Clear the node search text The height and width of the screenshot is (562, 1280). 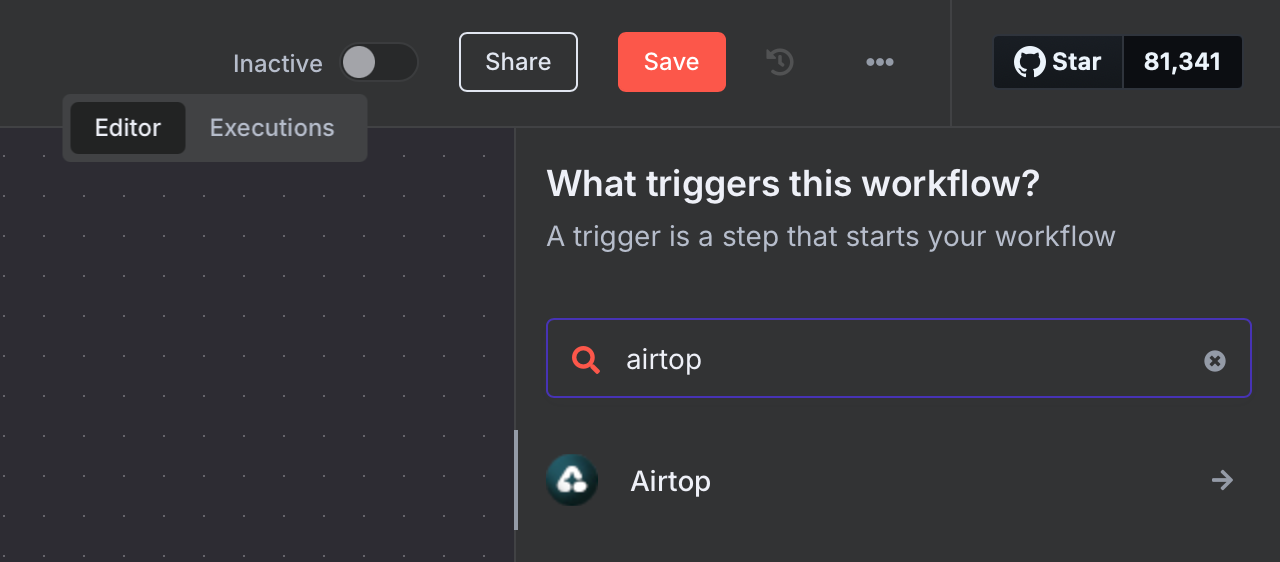click(1215, 360)
